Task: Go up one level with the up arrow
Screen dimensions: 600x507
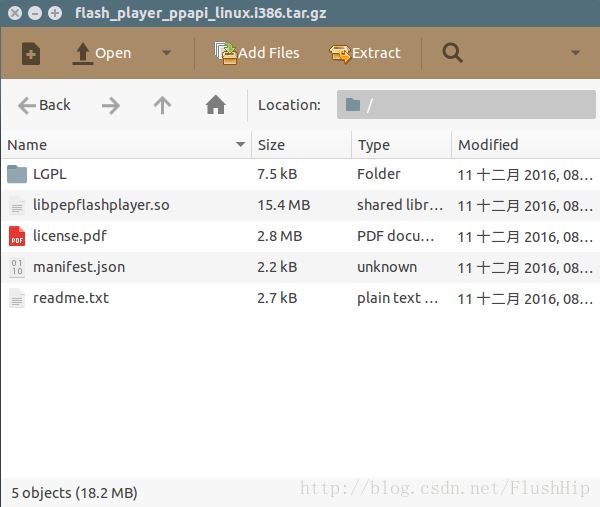Action: (162, 105)
